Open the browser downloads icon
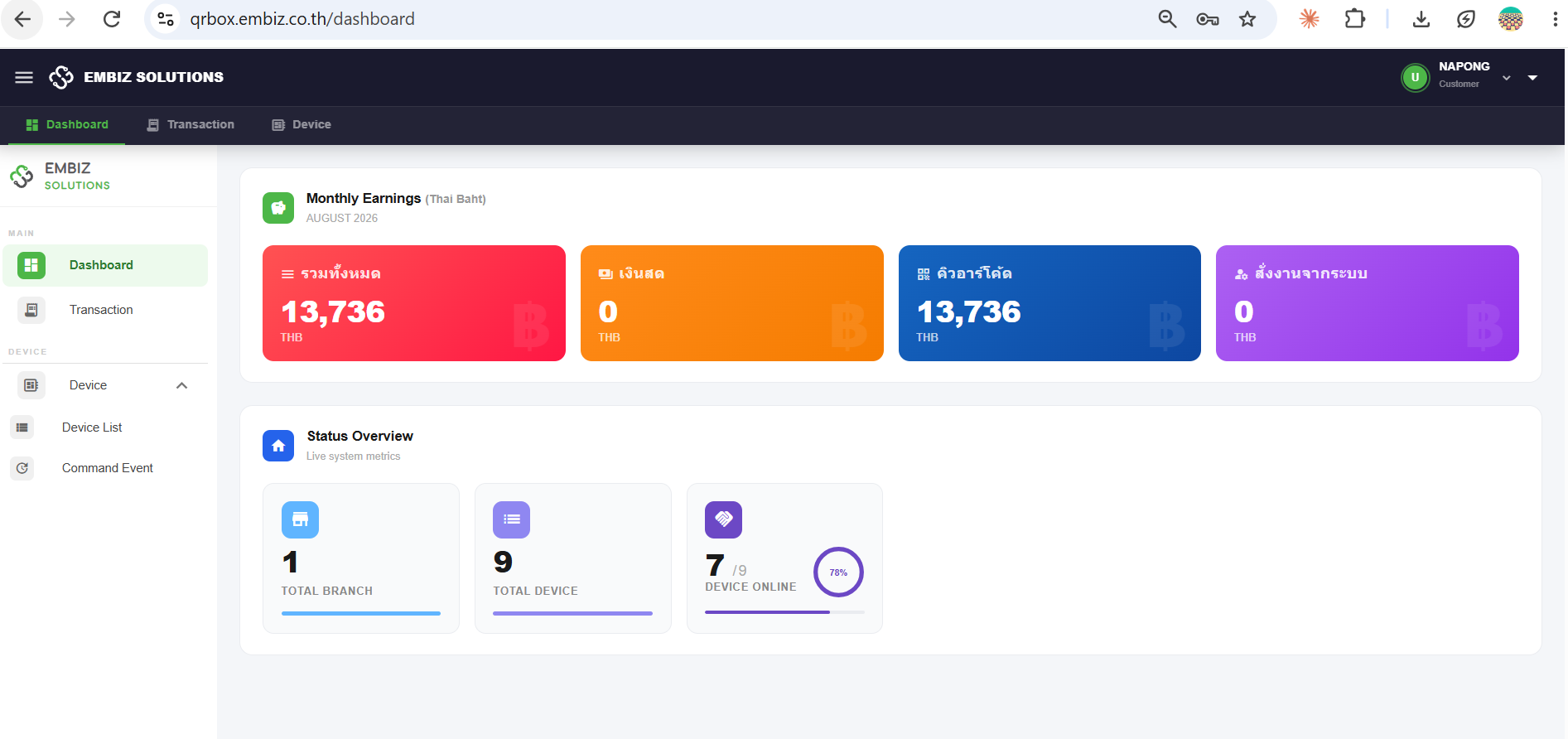 point(1421,19)
